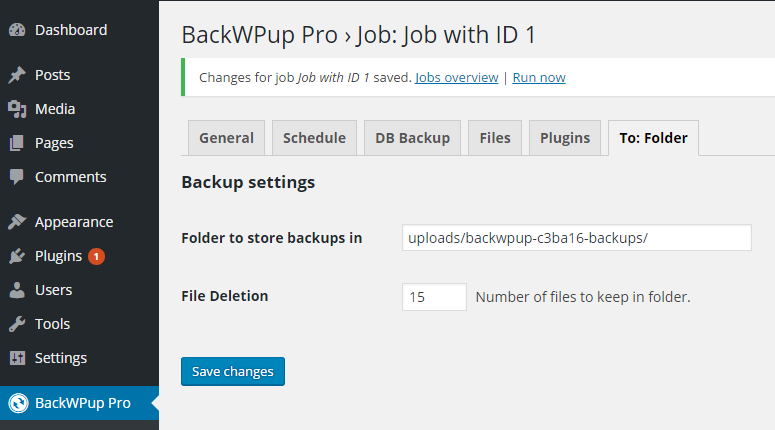The width and height of the screenshot is (775, 430).
Task: Select the DB Backup tab
Action: [412, 138]
